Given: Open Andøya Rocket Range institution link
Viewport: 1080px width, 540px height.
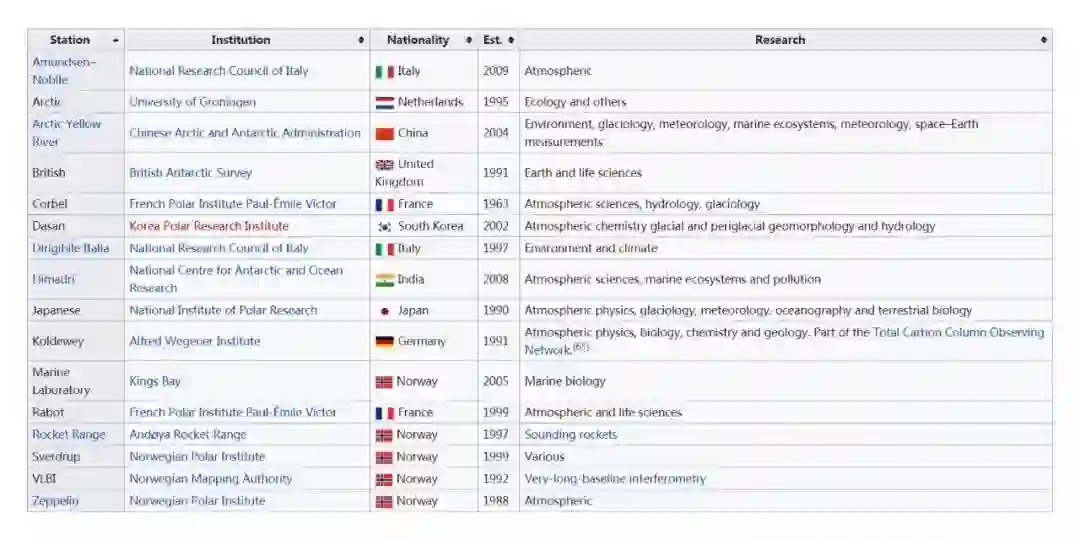Looking at the screenshot, I should click(188, 435).
